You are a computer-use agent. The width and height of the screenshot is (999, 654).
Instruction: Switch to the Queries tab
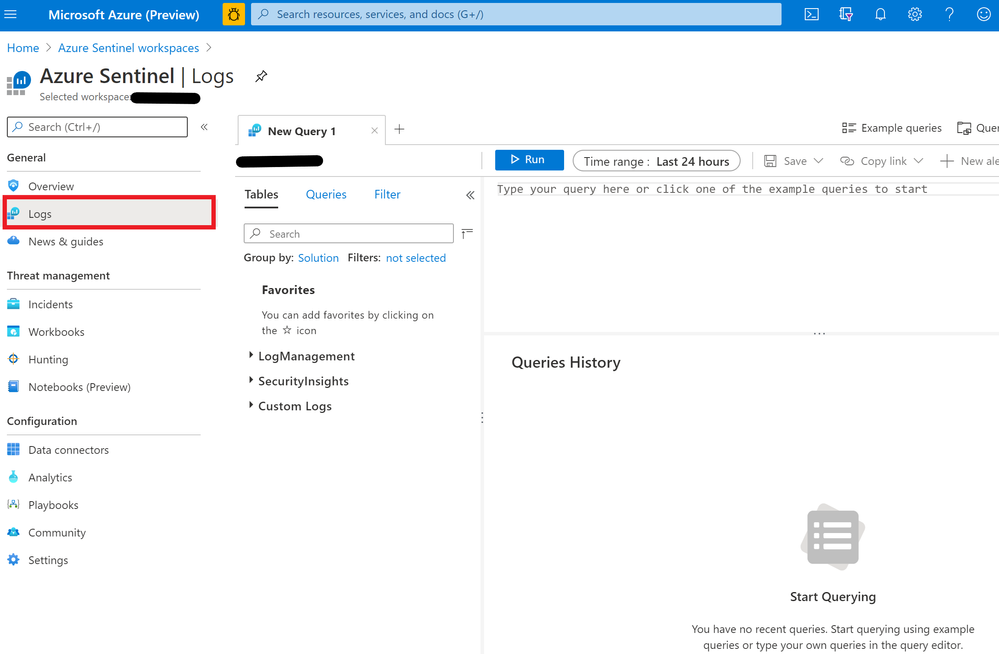click(326, 194)
